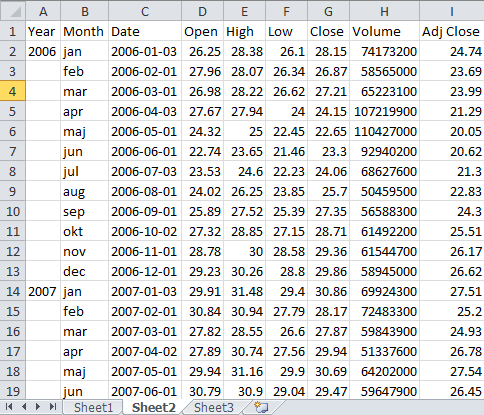The image size is (484, 415).
Task: Select the column H header
Action: 384,11
